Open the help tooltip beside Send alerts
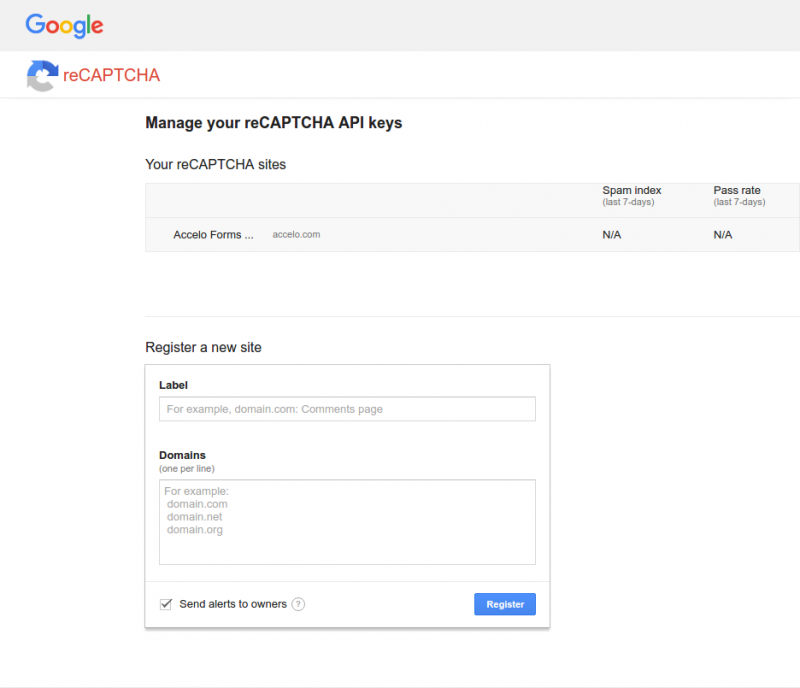This screenshot has height=688, width=800. (299, 604)
